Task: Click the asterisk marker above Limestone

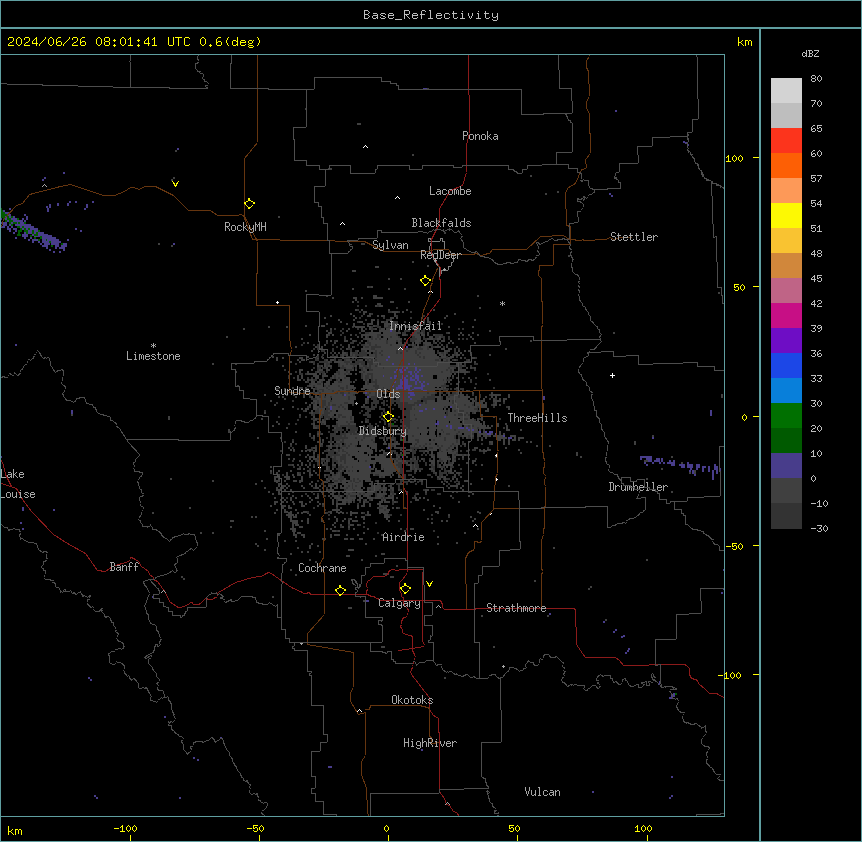Action: (153, 346)
